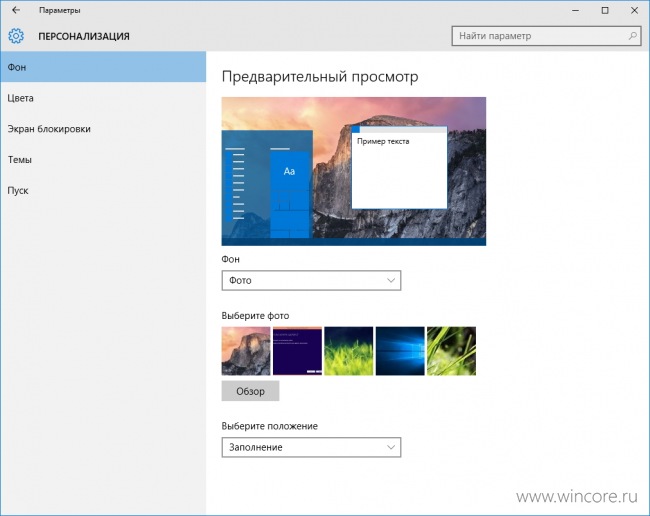Select the grass blades macro thumbnail
650x516 pixels.
tap(451, 351)
